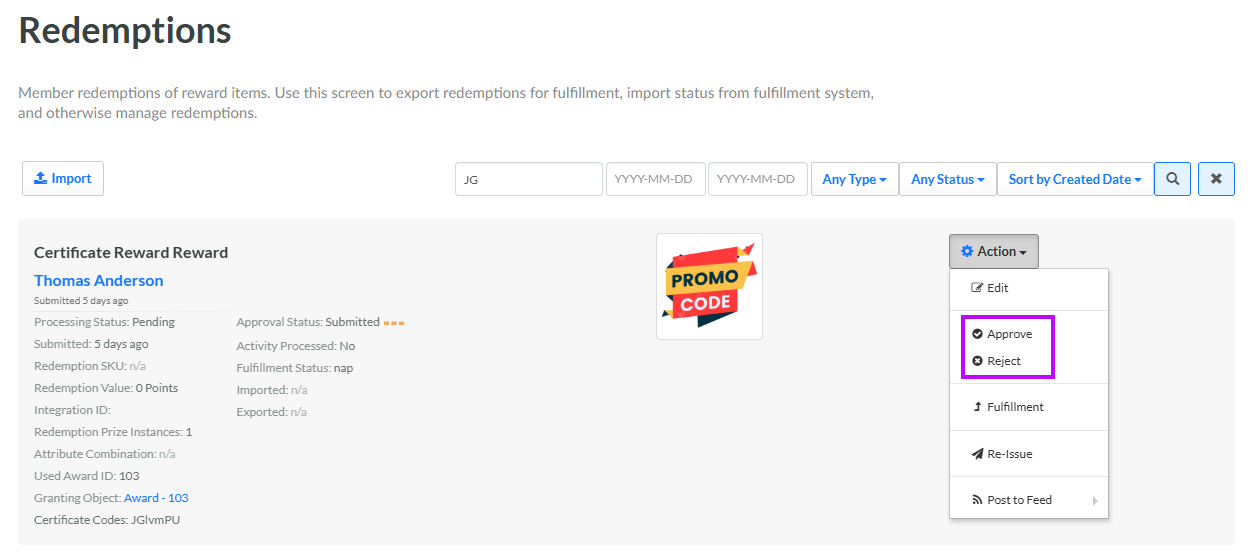
Task: Choose Re-Issue from the Action menu
Action: (1009, 454)
